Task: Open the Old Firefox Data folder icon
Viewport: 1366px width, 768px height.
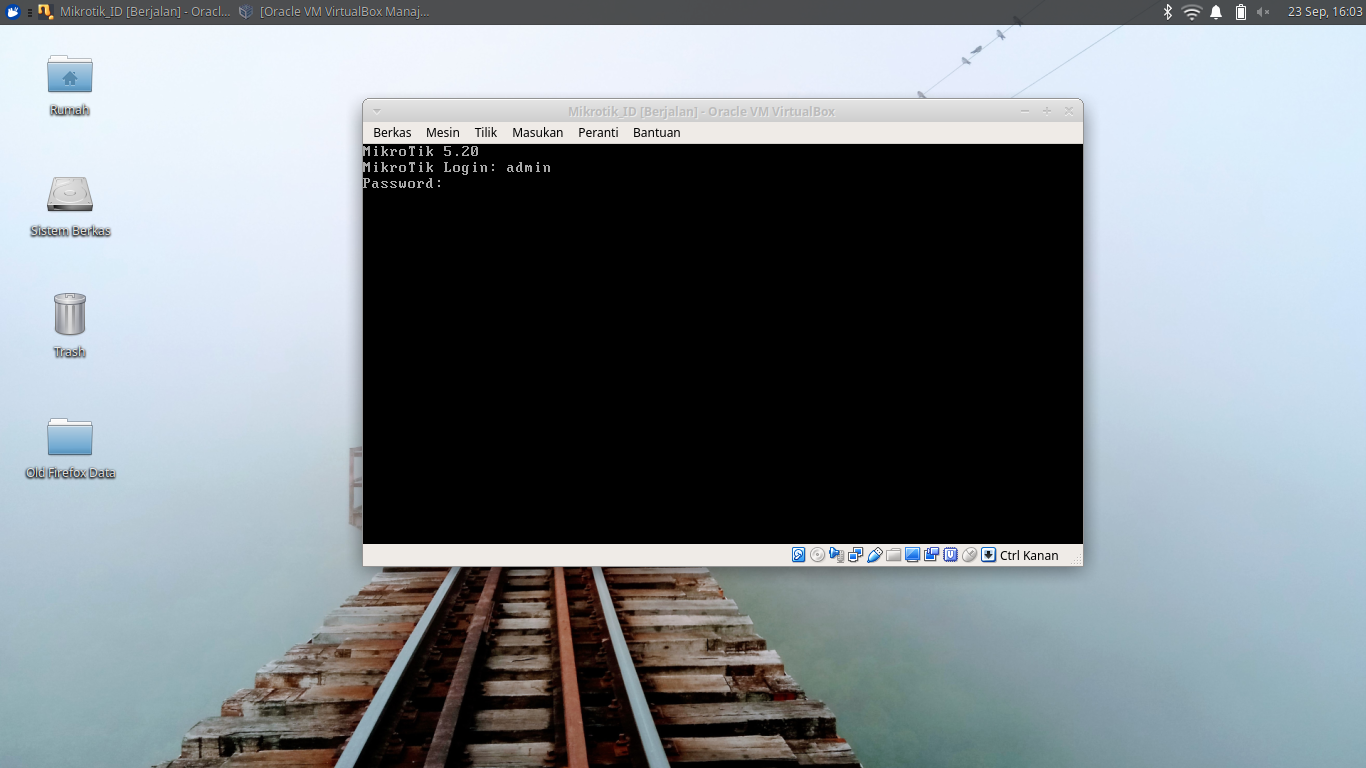Action: pos(70,448)
